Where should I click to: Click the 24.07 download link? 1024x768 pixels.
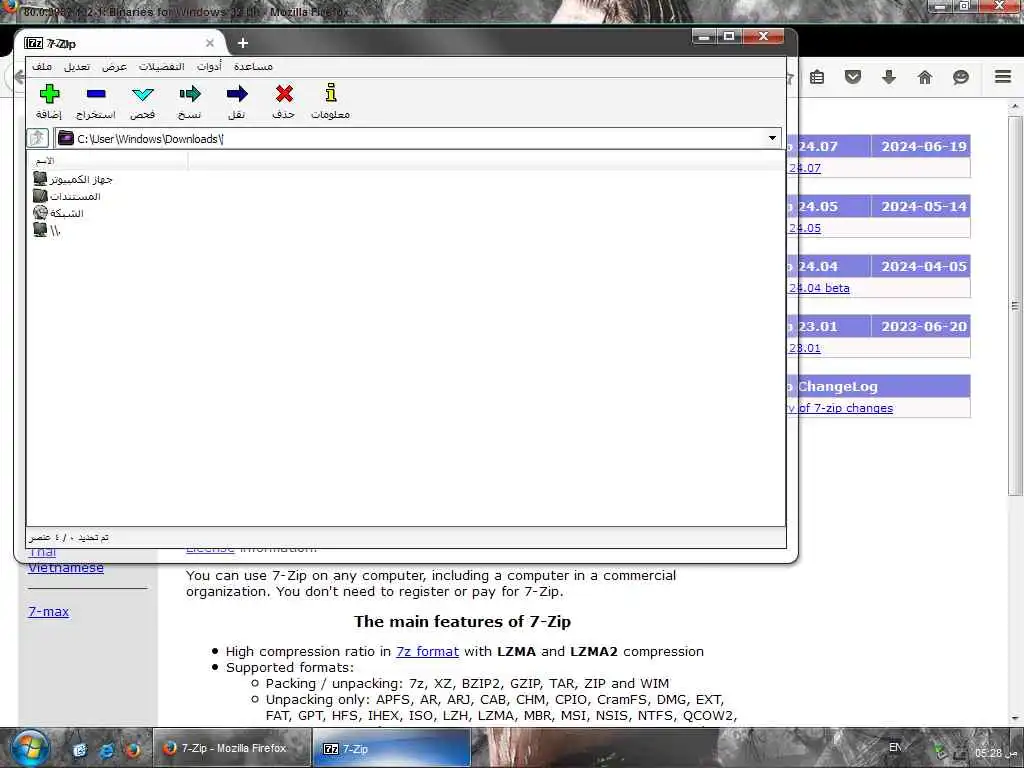click(805, 168)
